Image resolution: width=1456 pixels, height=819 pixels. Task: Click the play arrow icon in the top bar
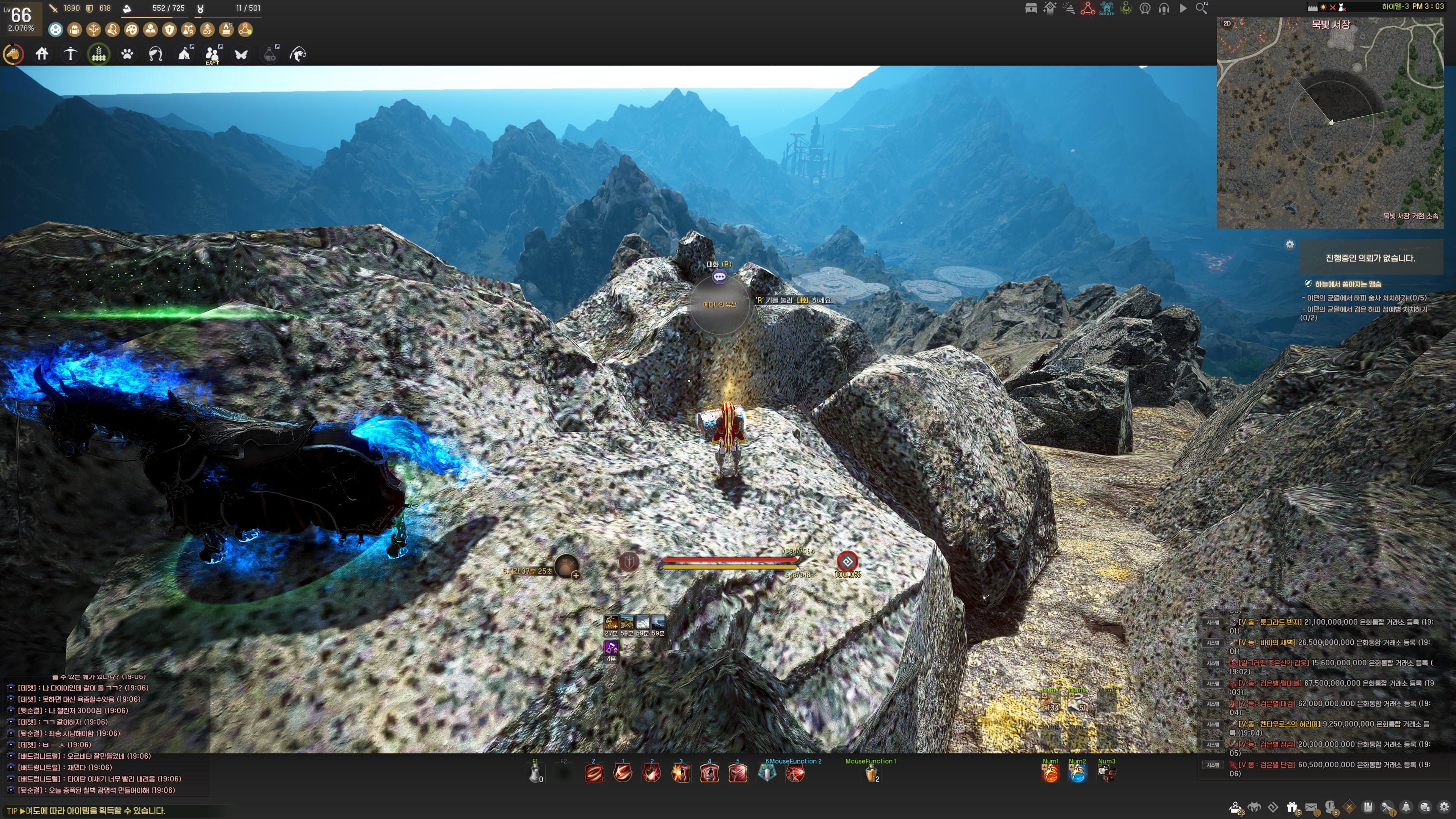point(1183,8)
